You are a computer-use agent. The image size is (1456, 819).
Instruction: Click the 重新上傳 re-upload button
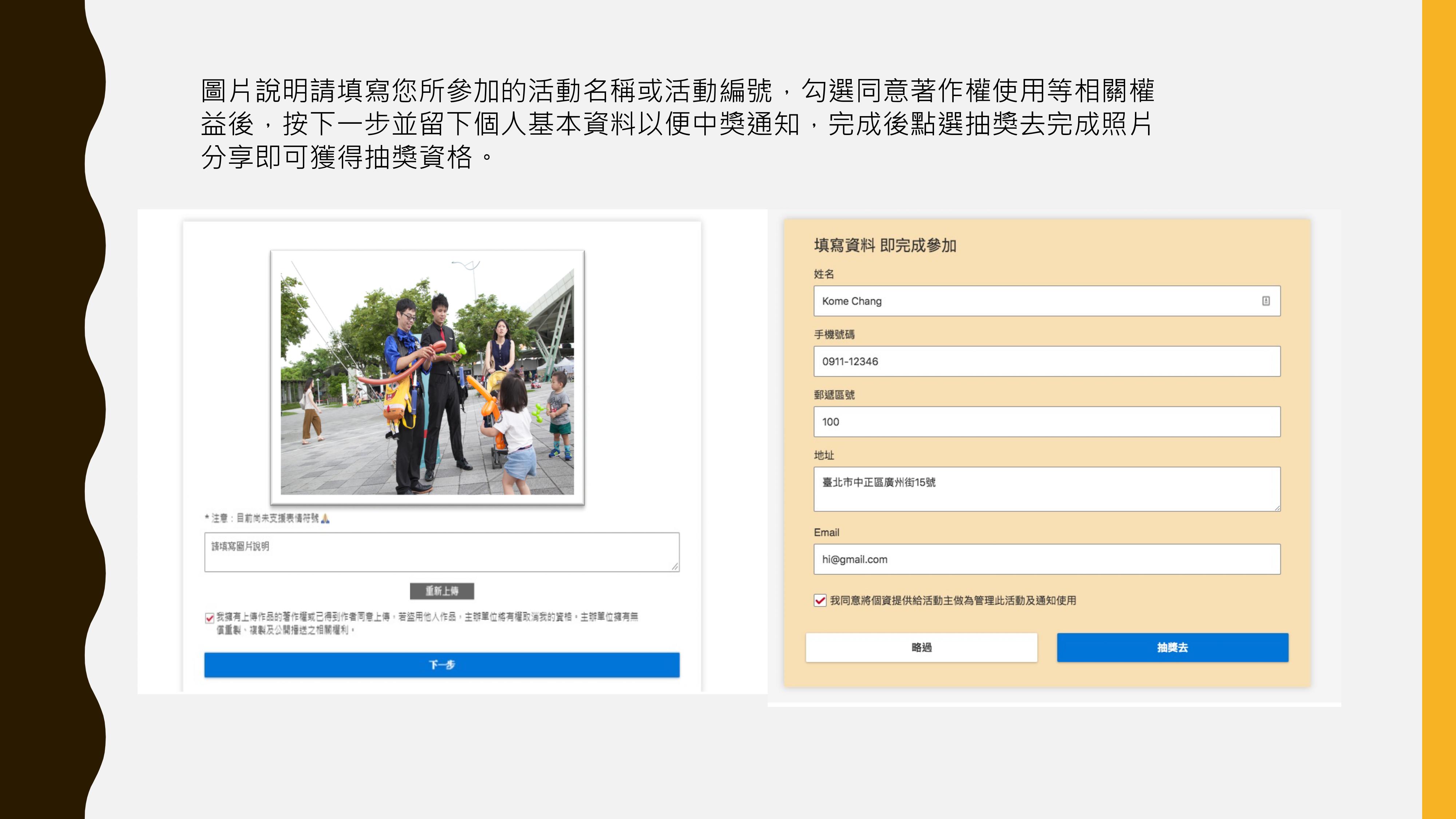click(x=442, y=591)
